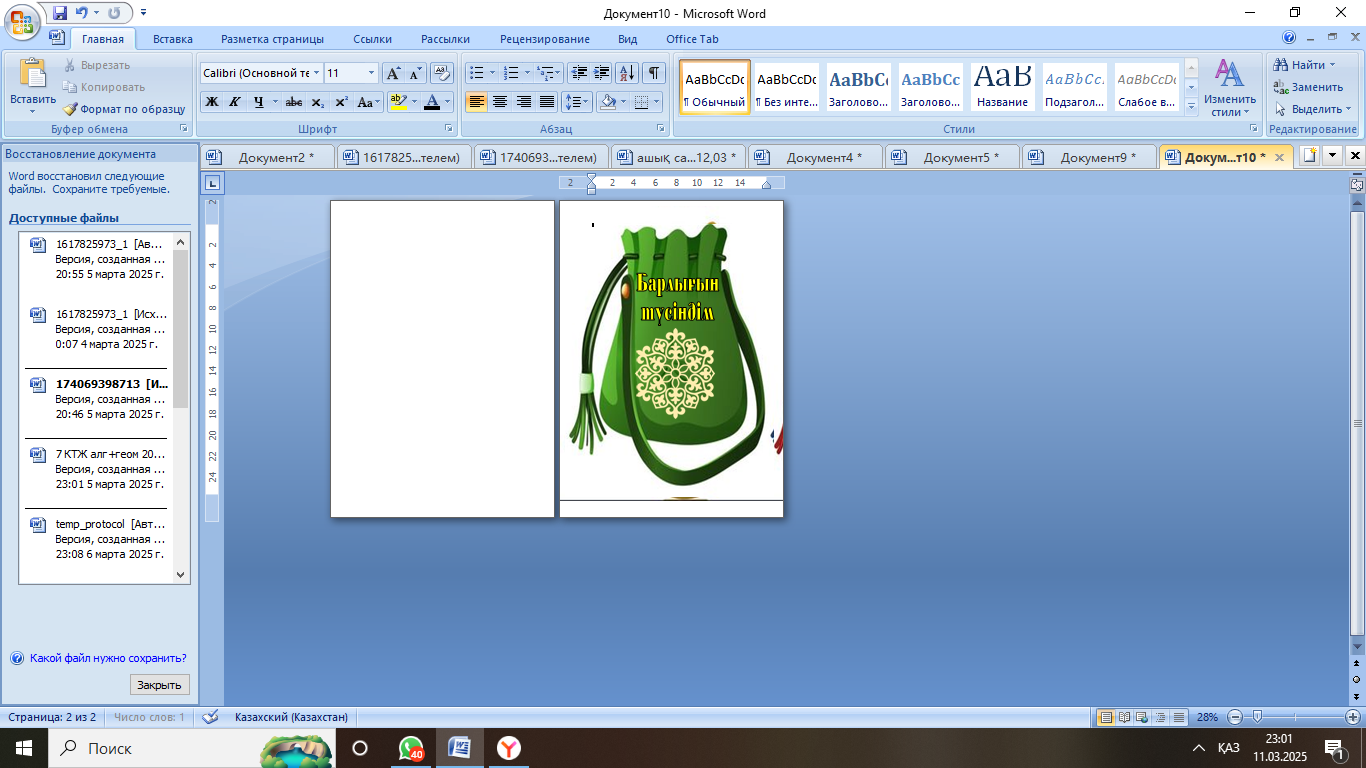Viewport: 1366px width, 768px height.
Task: Click the Закрыть button in the recovery pane
Action: point(159,685)
